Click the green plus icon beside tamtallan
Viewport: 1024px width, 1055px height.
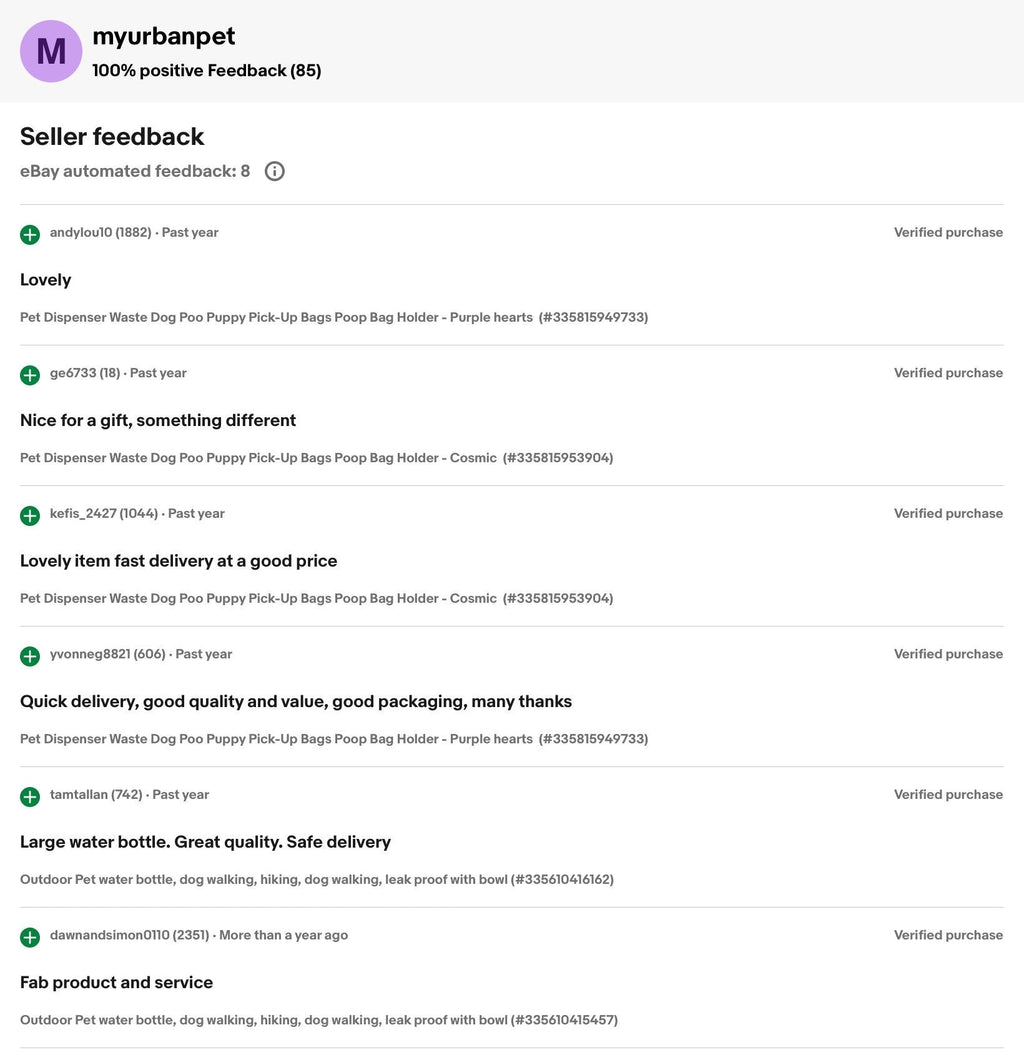[30, 797]
